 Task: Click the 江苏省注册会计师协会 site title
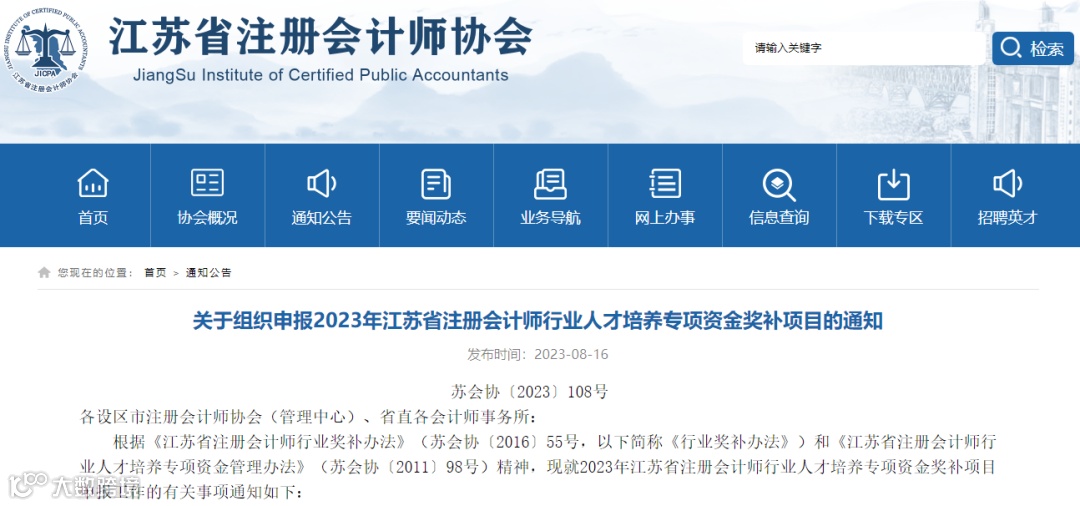point(321,36)
